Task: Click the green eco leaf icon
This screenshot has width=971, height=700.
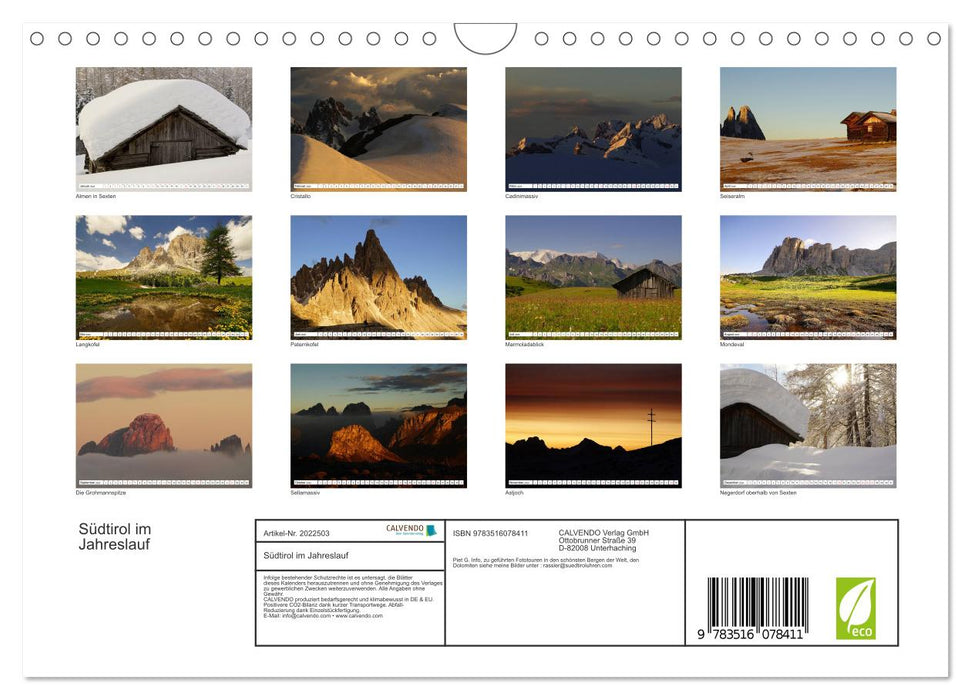Action: click(x=855, y=608)
